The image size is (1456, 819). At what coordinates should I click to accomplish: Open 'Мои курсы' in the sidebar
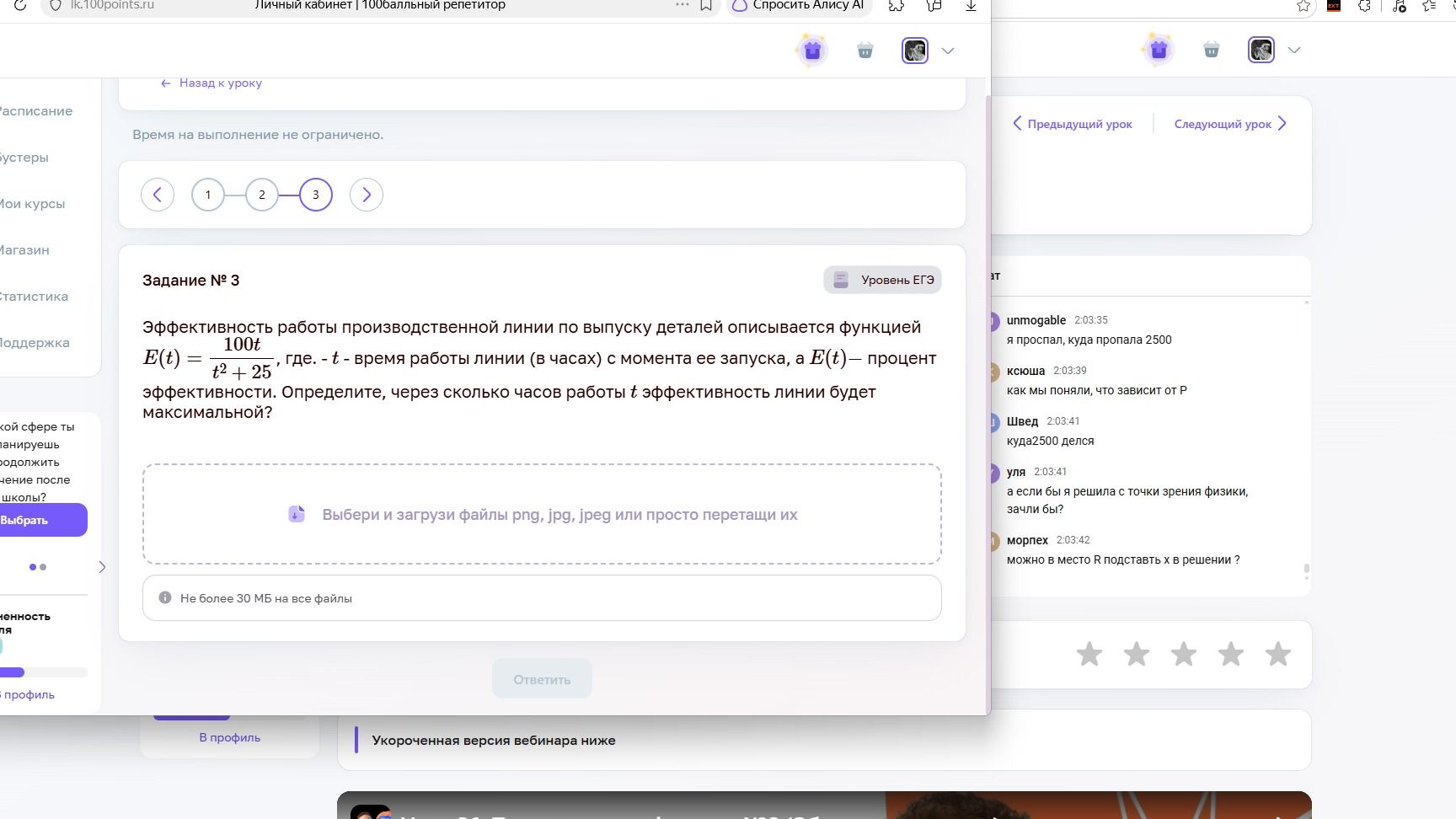(32, 204)
